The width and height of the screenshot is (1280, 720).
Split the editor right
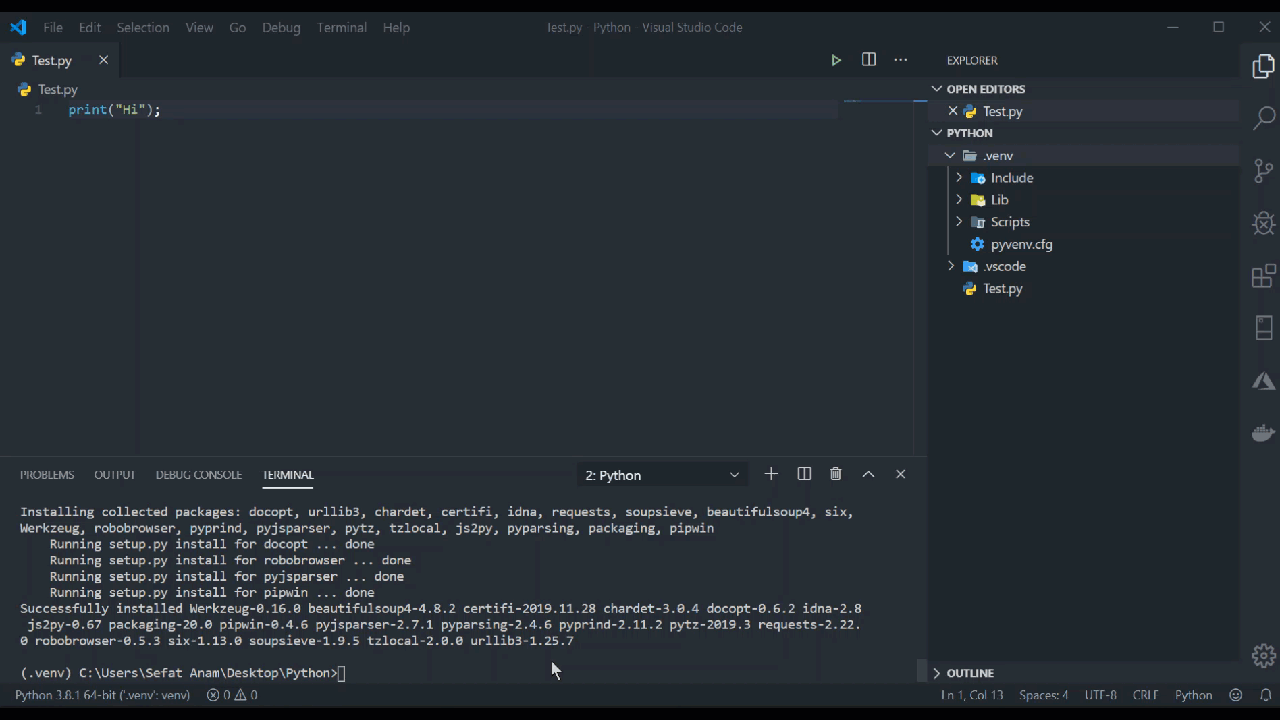point(869,60)
